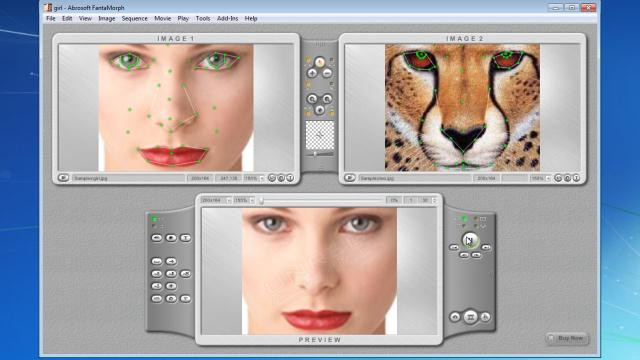Open the File menu
This screenshot has width=640, height=360.
[x=51, y=18]
